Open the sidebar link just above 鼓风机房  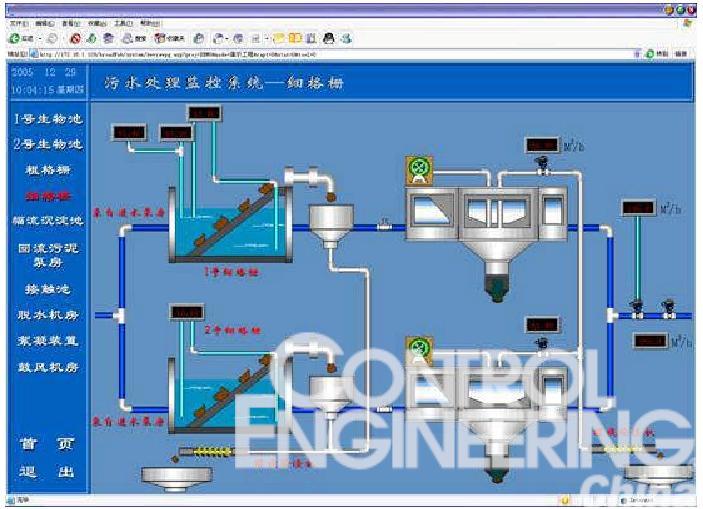click(x=48, y=341)
